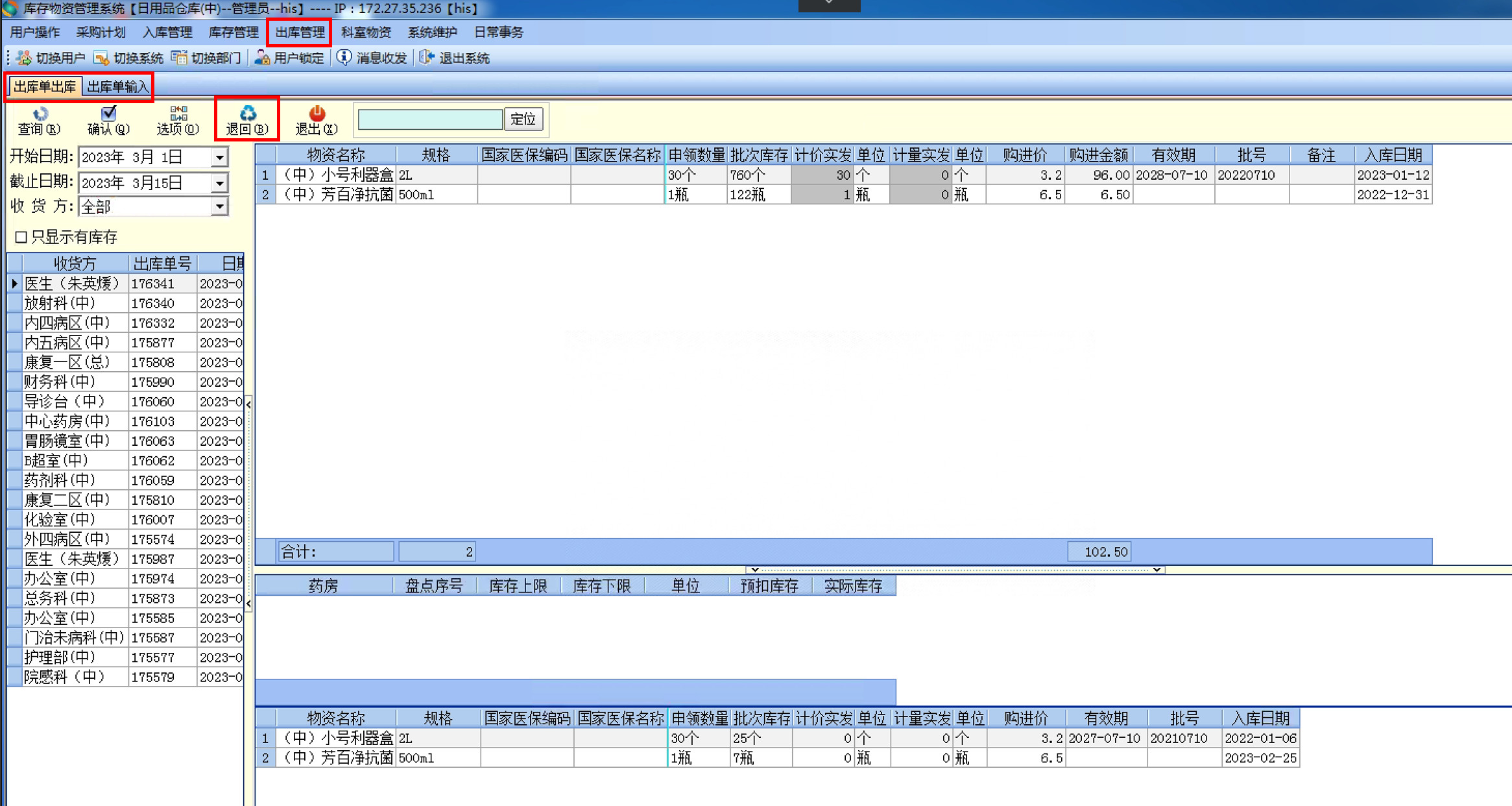The width and height of the screenshot is (1512, 806).
Task: Switch to the 出库单输入 tab
Action: (117, 86)
